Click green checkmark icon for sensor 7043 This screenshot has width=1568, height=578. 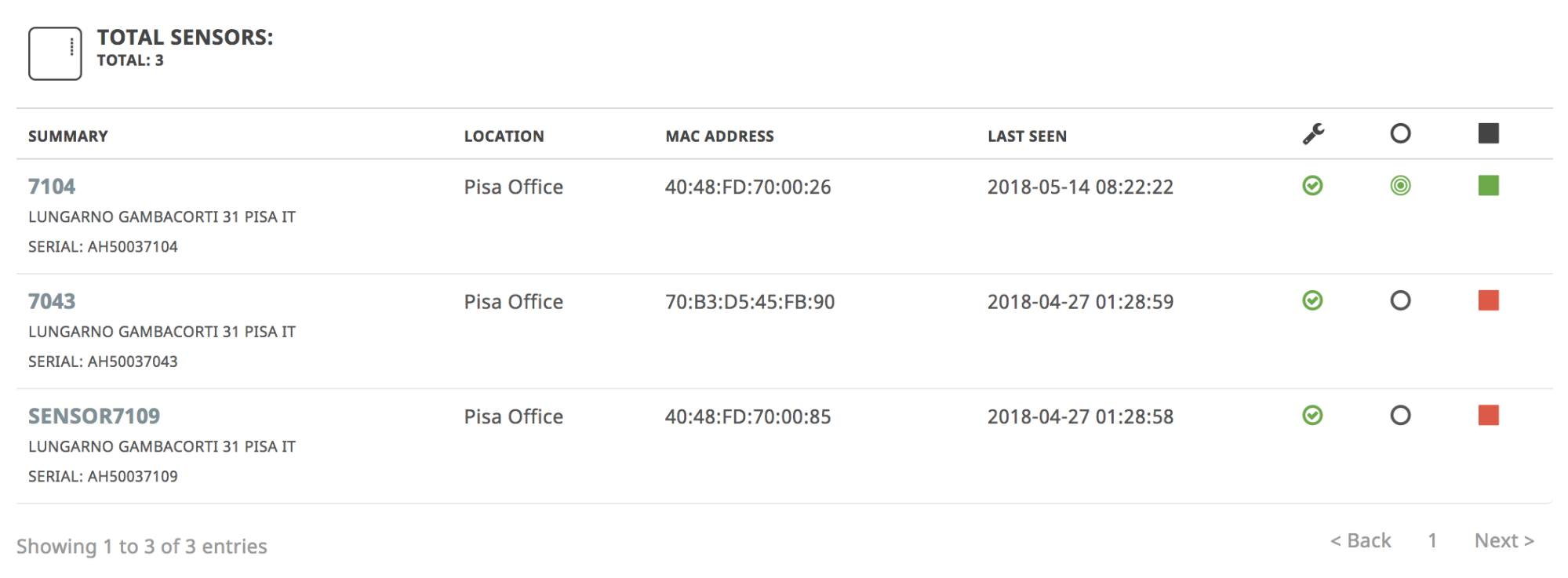[x=1312, y=300]
